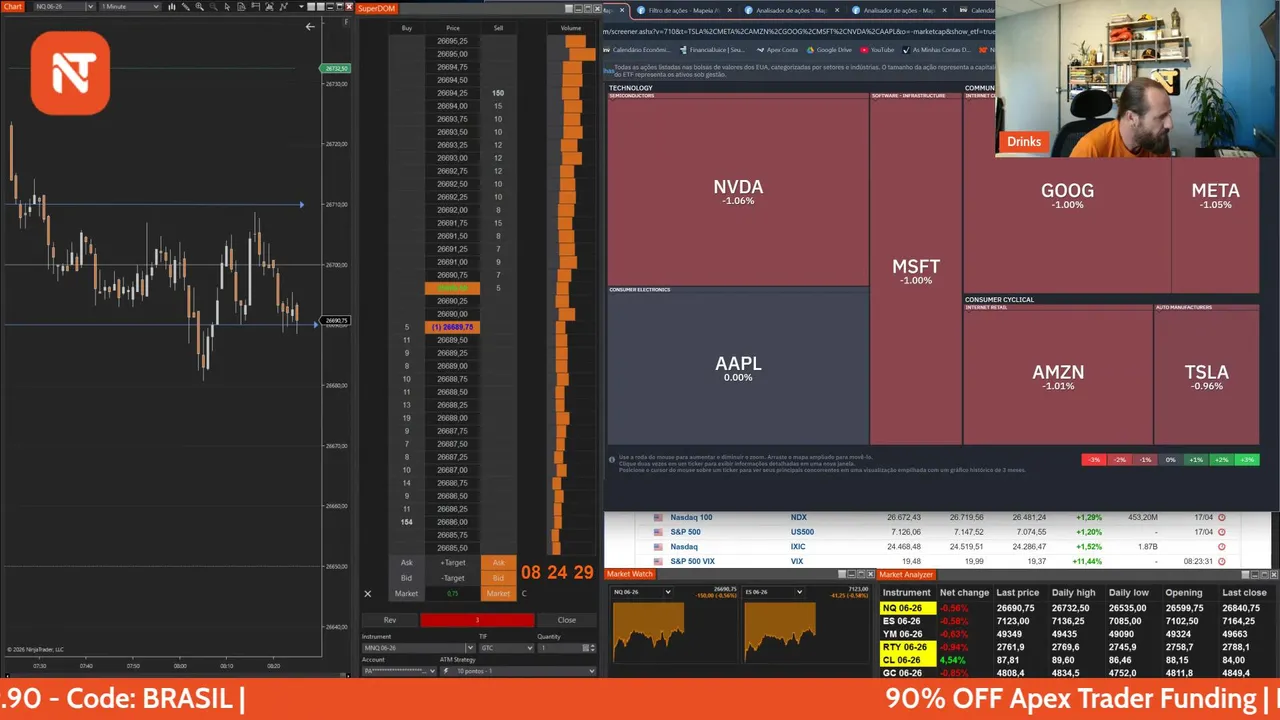Screen dimensions: 1280x720
Task: Open the ATM Strategy dropdown
Action: [x=592, y=671]
